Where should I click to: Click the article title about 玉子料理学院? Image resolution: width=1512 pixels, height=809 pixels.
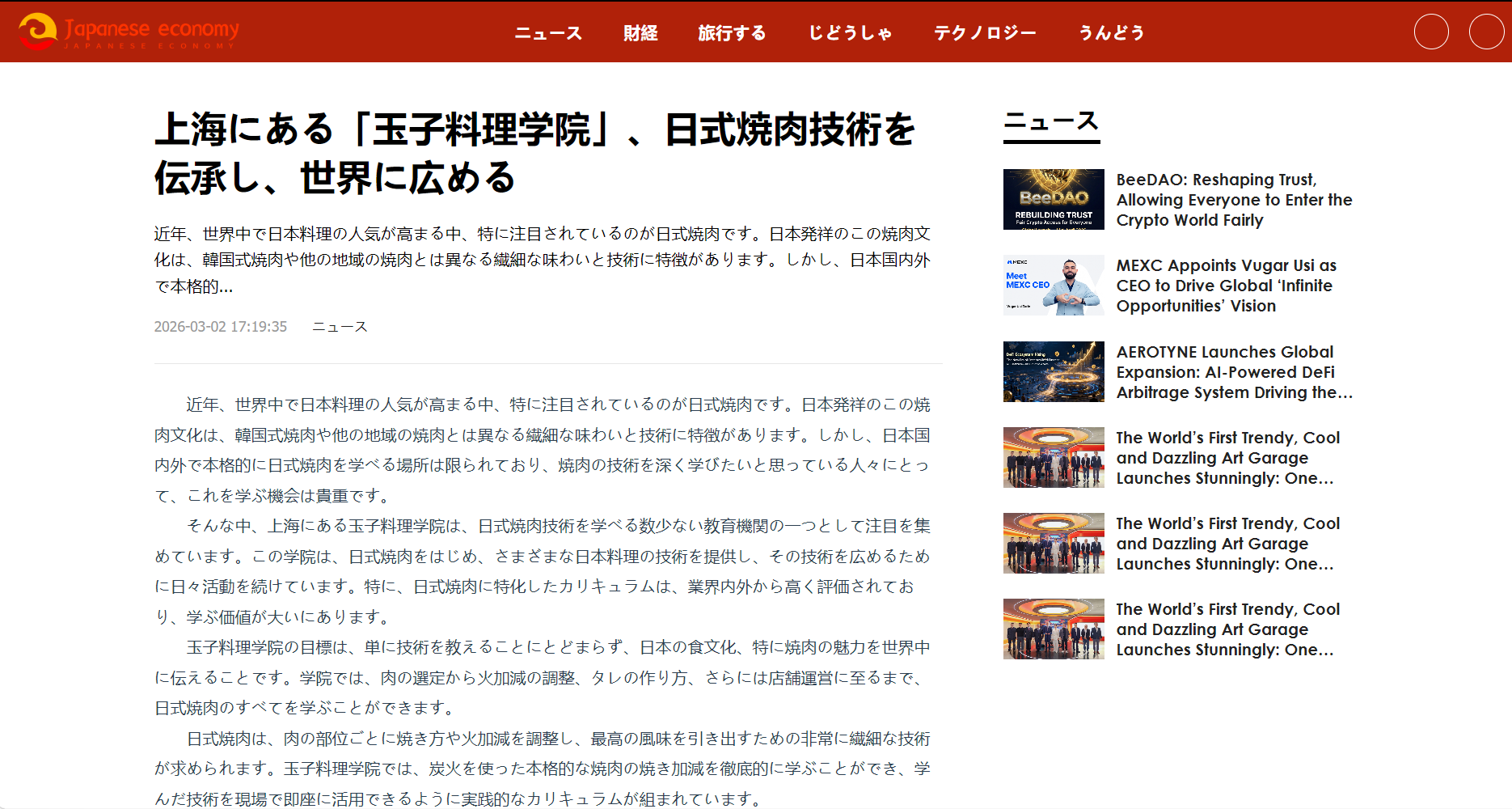pyautogui.click(x=534, y=154)
